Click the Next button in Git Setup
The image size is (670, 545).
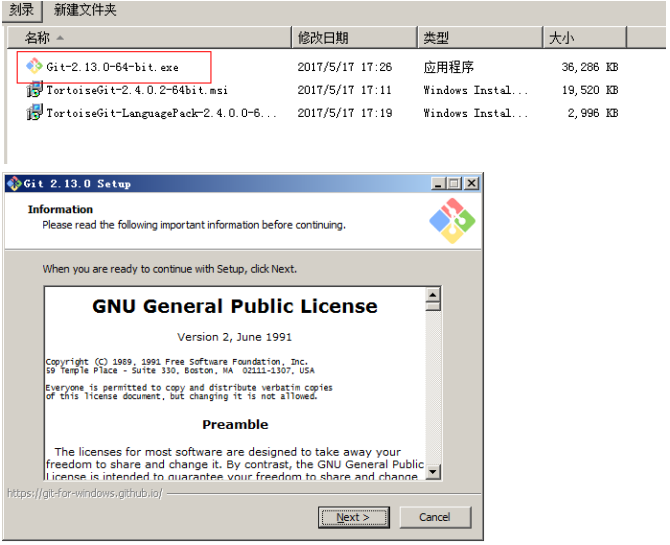point(353,517)
